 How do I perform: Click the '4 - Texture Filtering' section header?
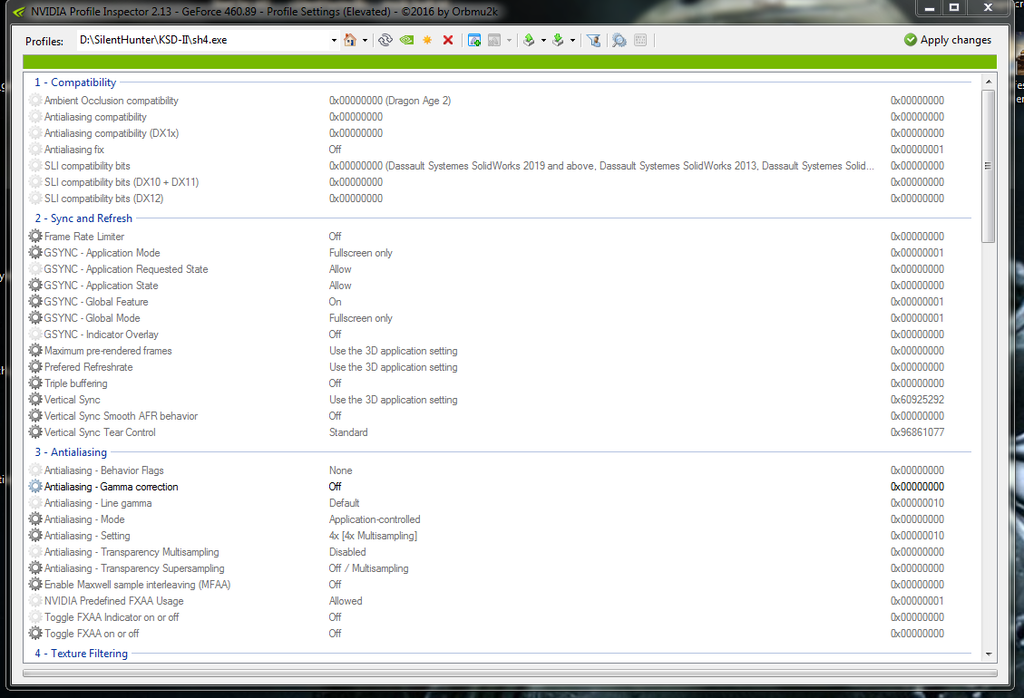pos(81,653)
